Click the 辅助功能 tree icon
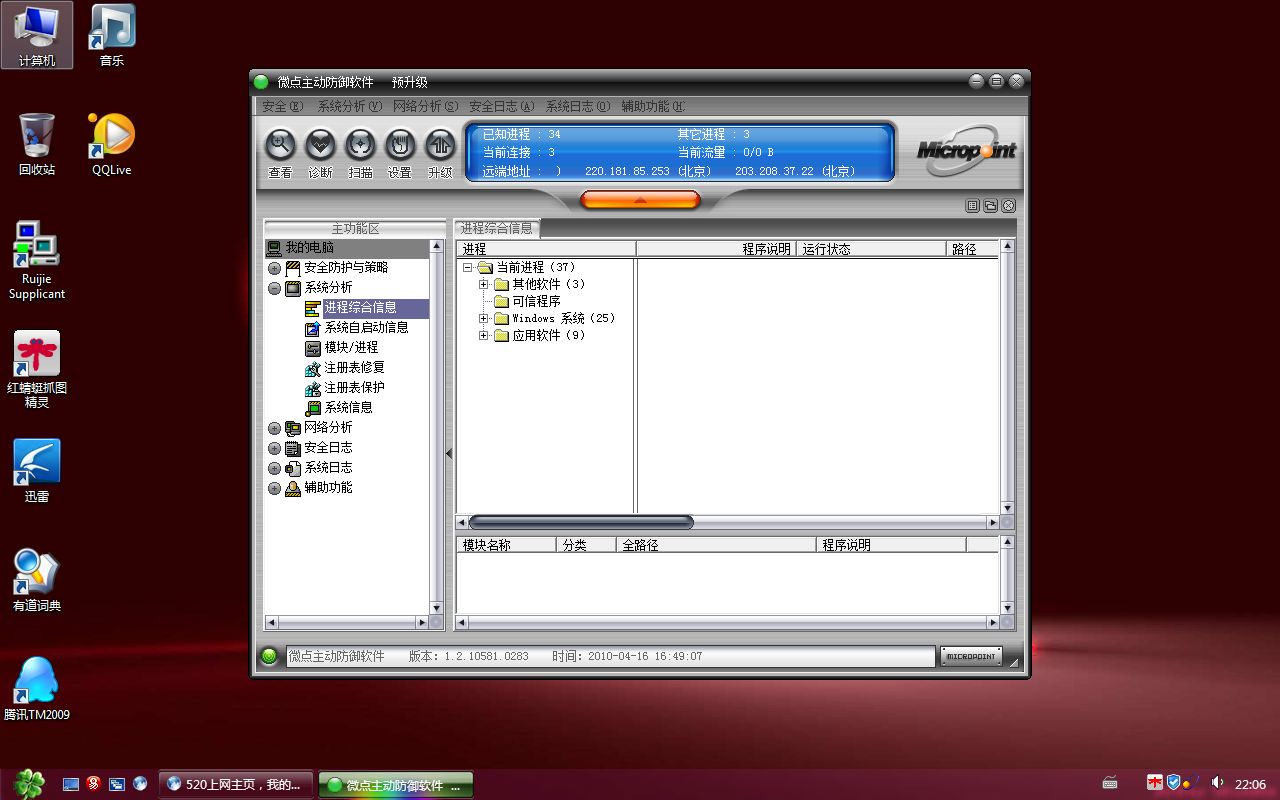The height and width of the screenshot is (800, 1280). click(x=293, y=488)
